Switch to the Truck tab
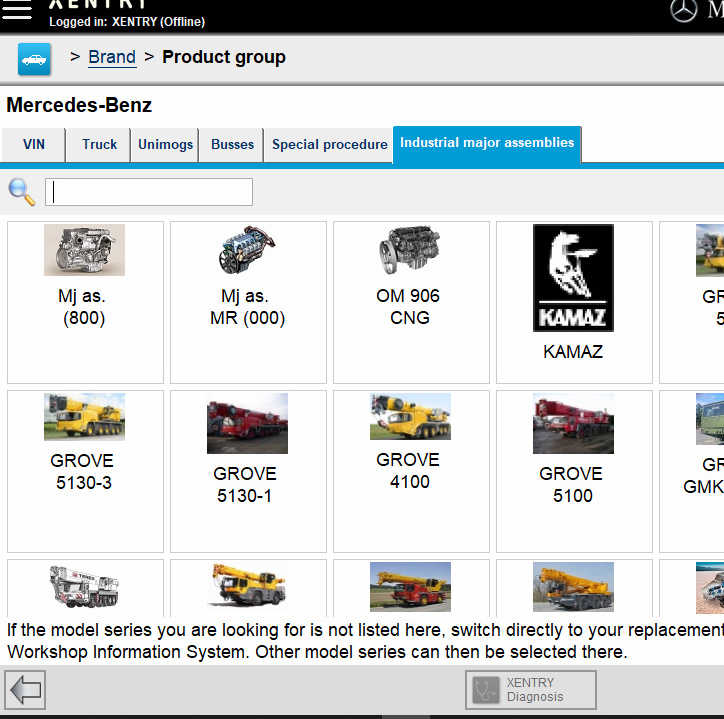The image size is (724, 719). (x=99, y=144)
